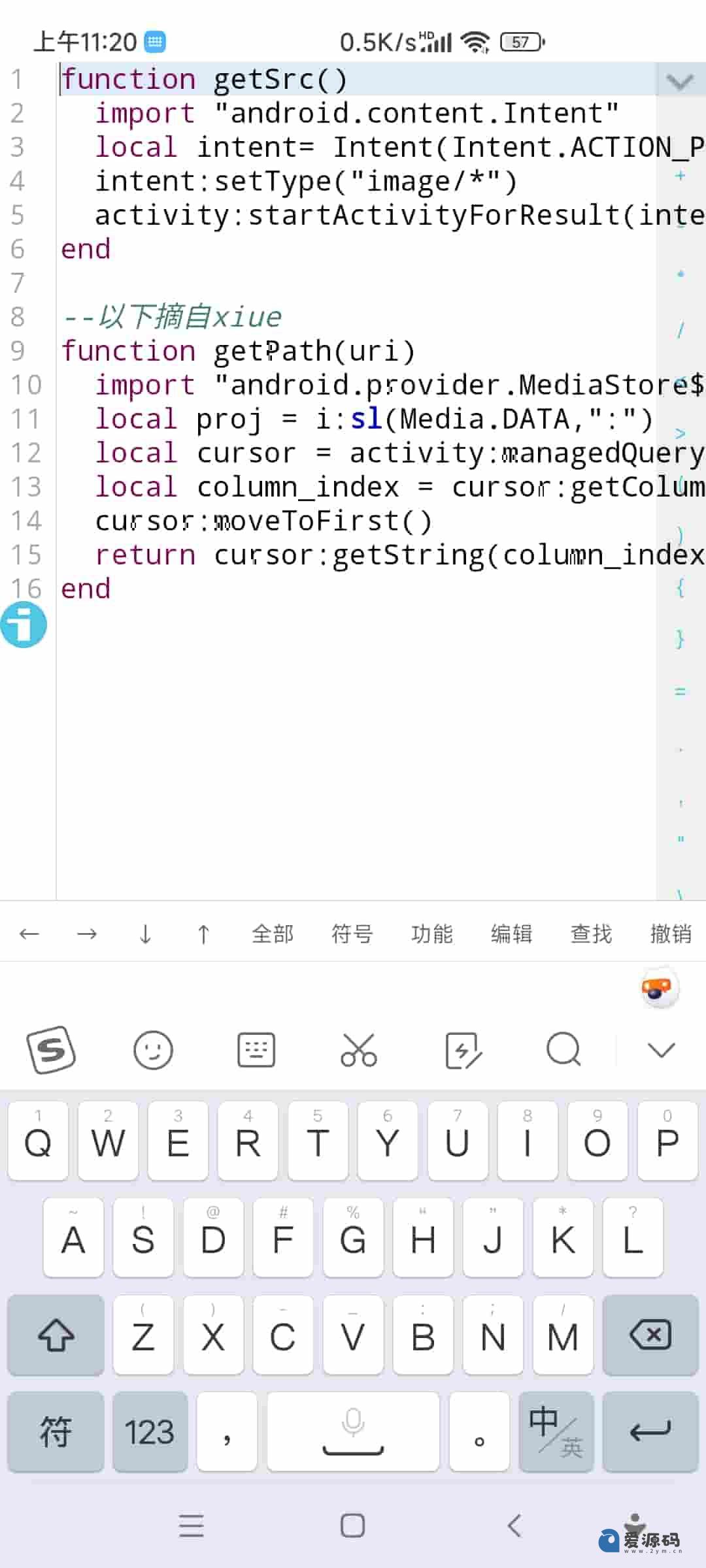Tap the space bar microphone key
The width and height of the screenshot is (706, 1568).
click(x=353, y=1431)
